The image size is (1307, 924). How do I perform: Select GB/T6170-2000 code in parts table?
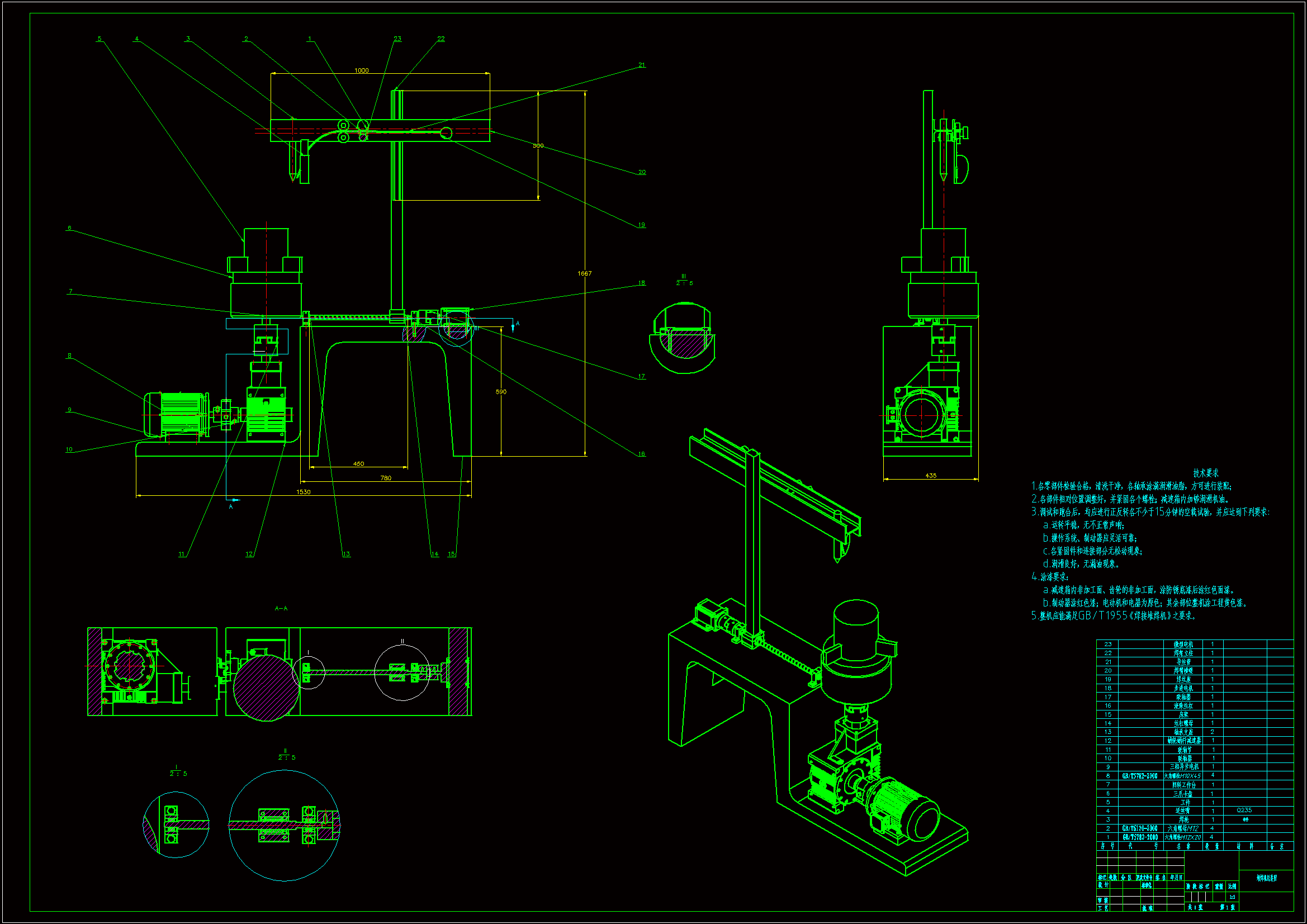point(1140,828)
